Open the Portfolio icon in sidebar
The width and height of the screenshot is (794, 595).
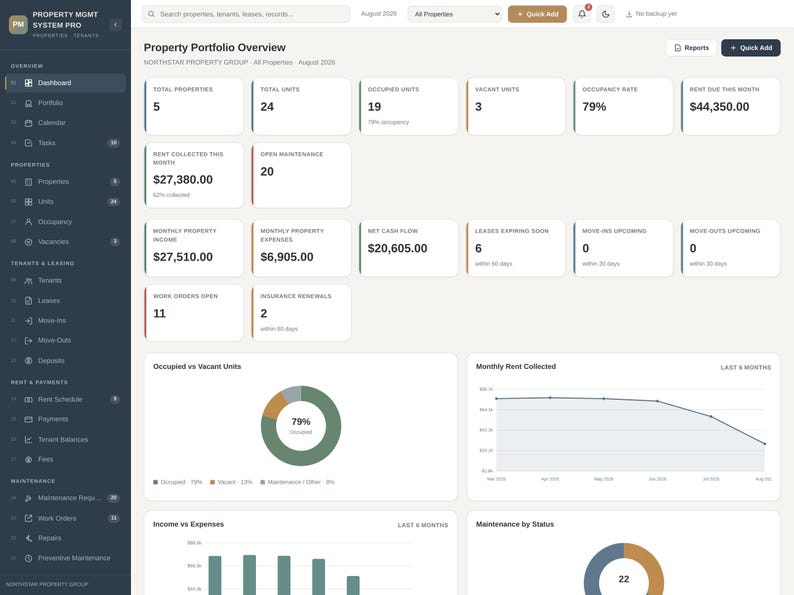click(28, 103)
